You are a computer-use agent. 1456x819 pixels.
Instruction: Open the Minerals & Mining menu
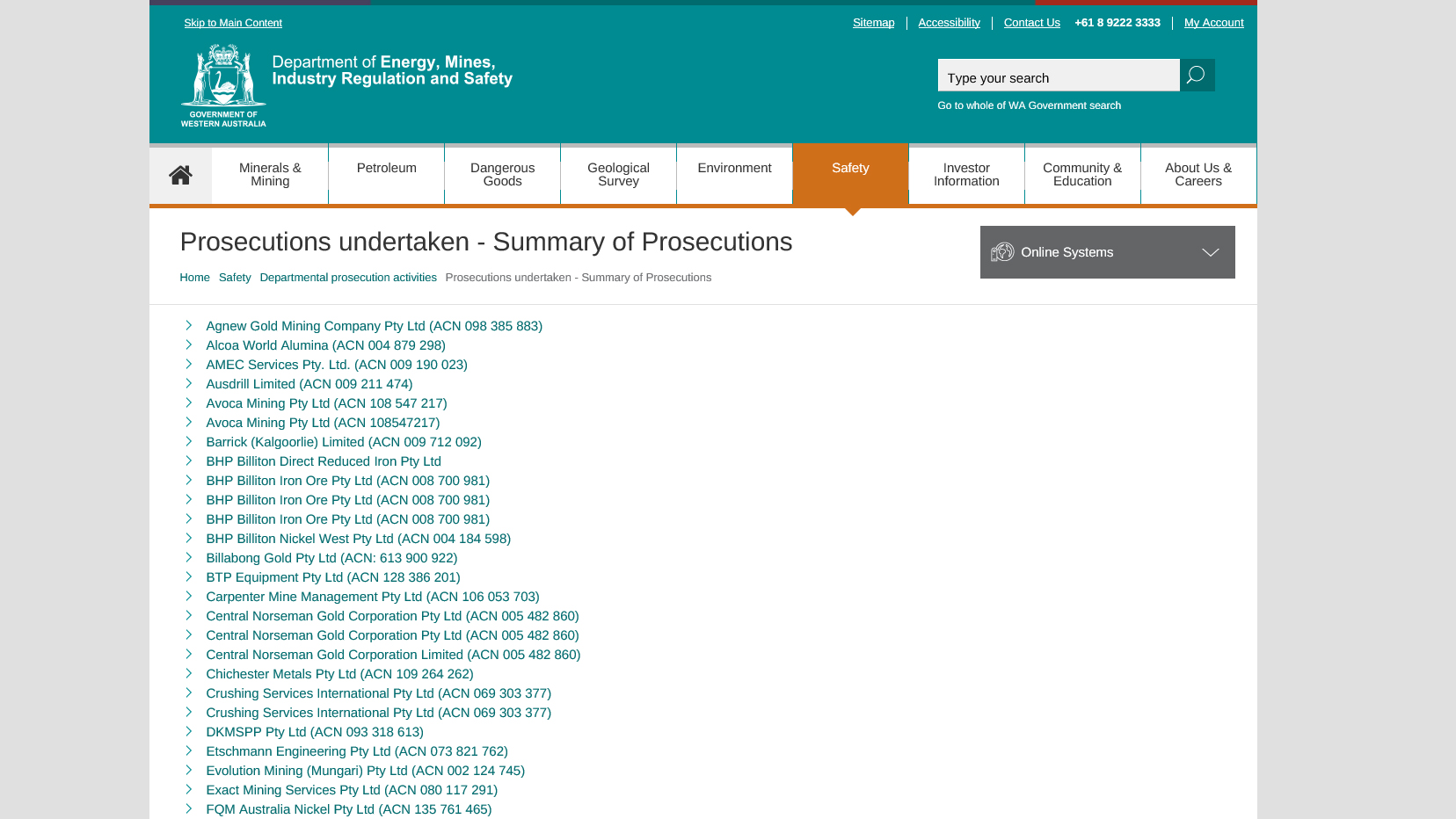[x=270, y=174]
